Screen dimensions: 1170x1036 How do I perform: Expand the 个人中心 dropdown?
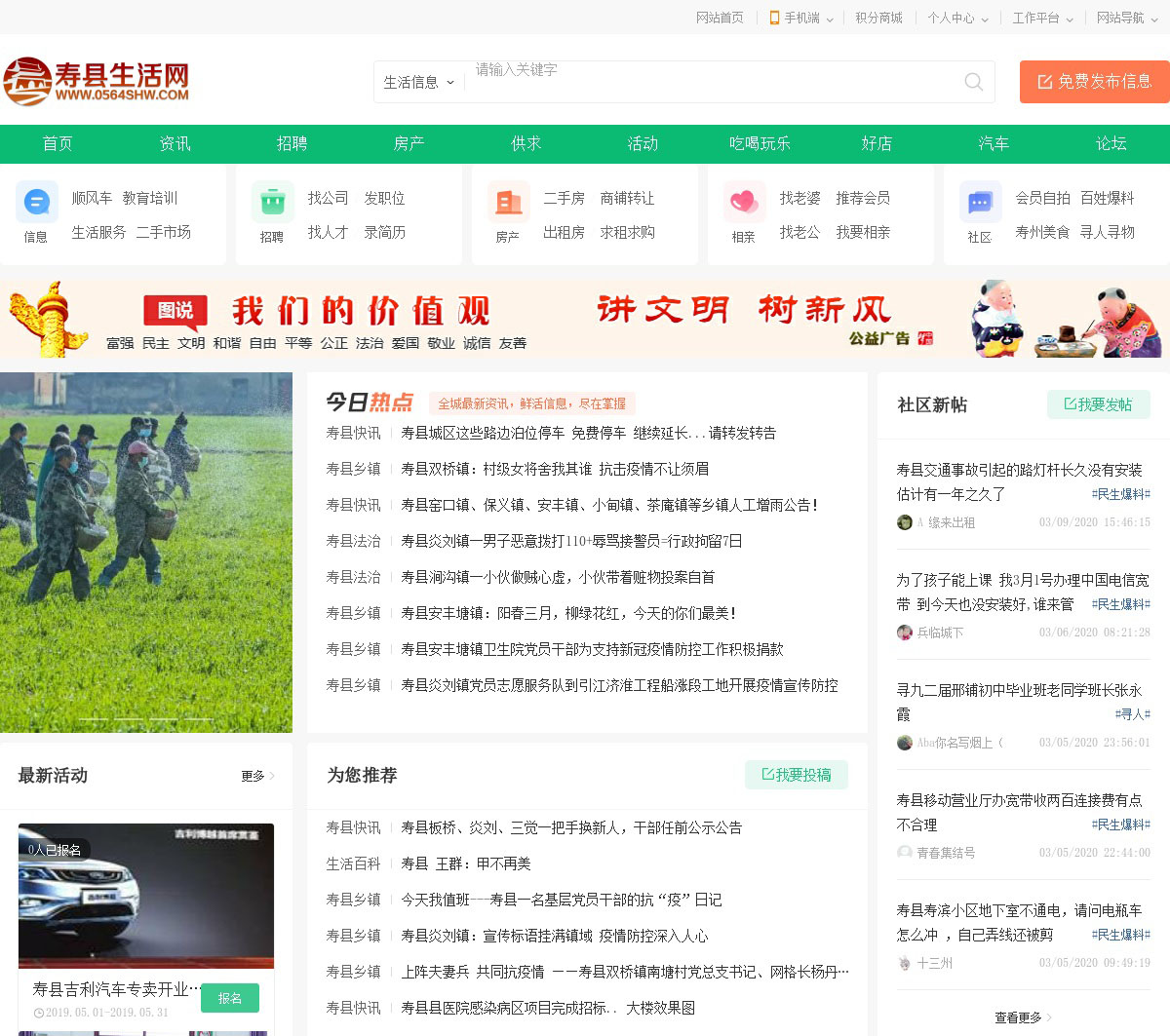tap(957, 18)
